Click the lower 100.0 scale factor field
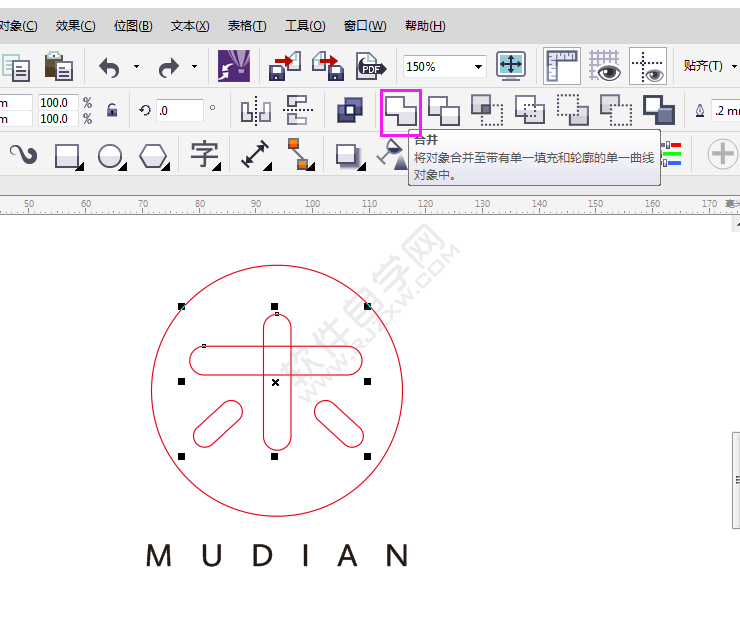 (58, 118)
